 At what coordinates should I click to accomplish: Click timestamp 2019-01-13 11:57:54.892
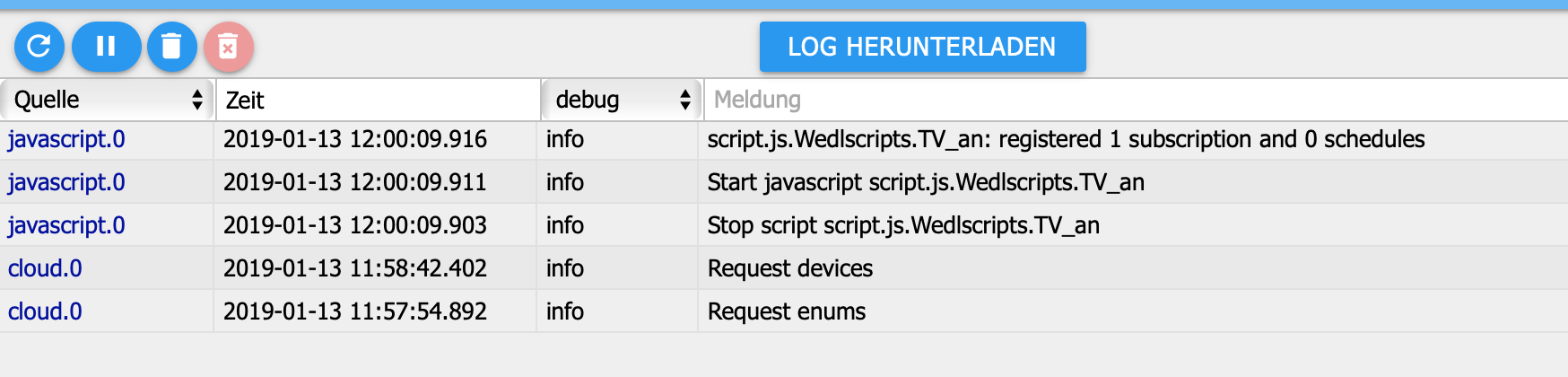(355, 311)
